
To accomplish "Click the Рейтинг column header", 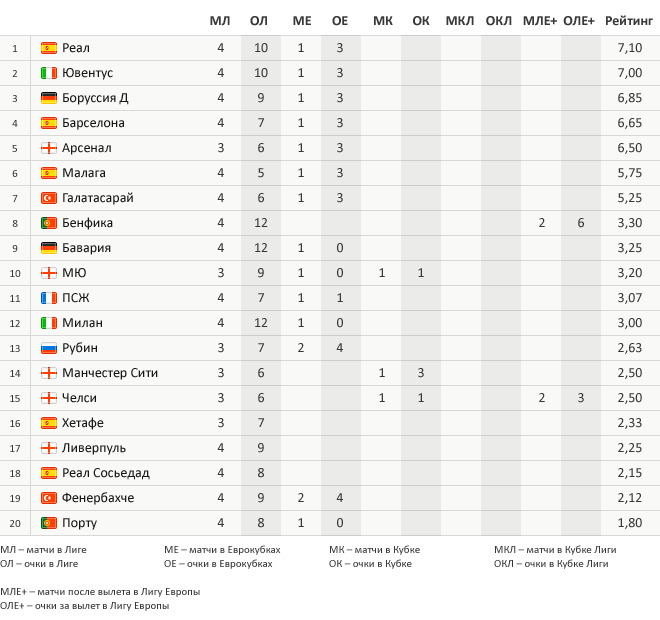I will click(x=629, y=21).
